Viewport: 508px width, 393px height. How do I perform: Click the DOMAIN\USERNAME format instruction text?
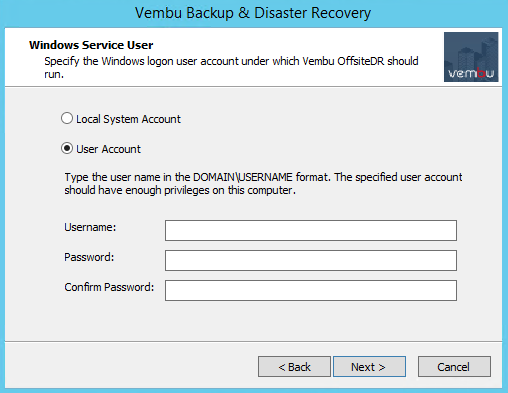click(263, 184)
